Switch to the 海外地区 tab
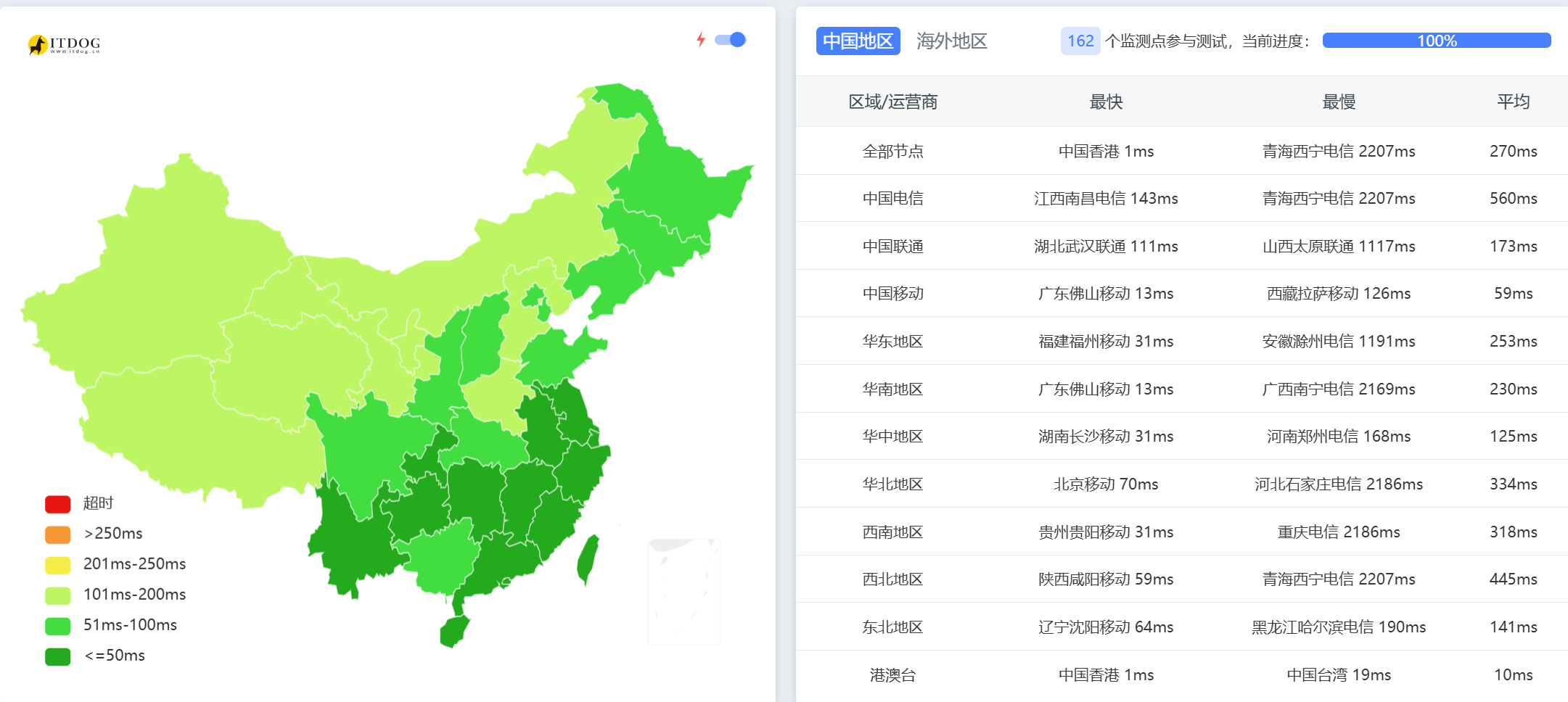1568x702 pixels. click(x=951, y=41)
